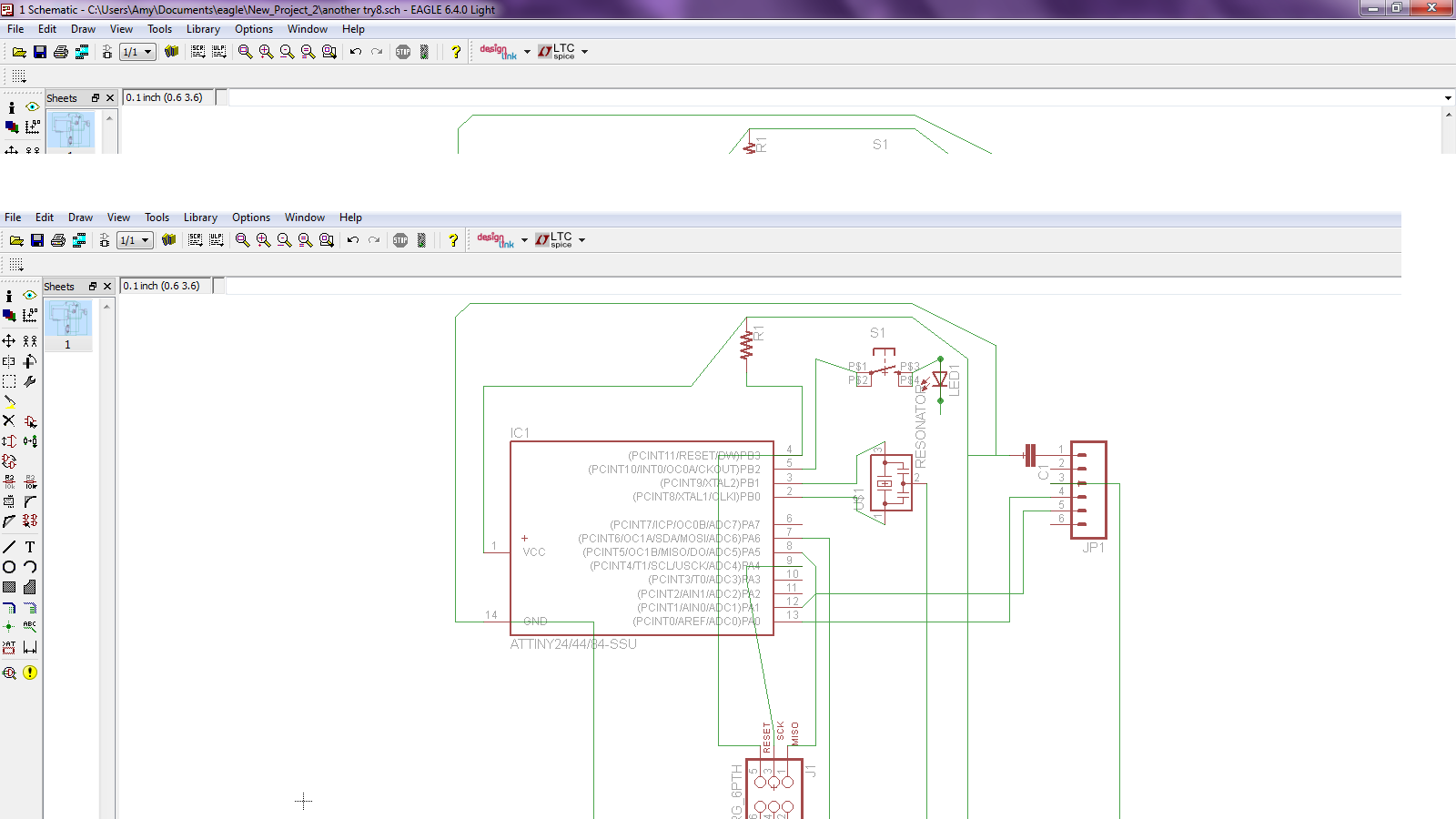
Task: Select the Name tool
Action: pos(9,481)
